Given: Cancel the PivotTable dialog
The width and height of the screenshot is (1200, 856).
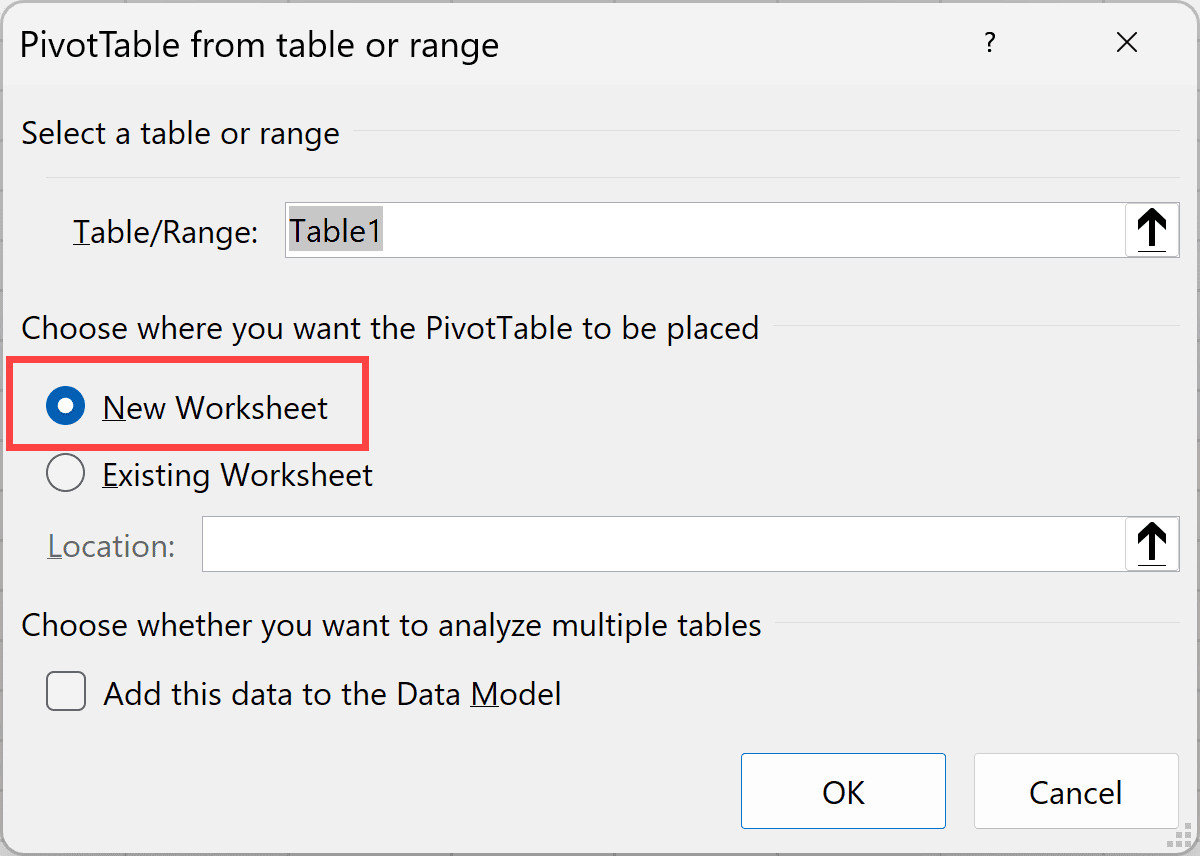Looking at the screenshot, I should pyautogui.click(x=1075, y=791).
